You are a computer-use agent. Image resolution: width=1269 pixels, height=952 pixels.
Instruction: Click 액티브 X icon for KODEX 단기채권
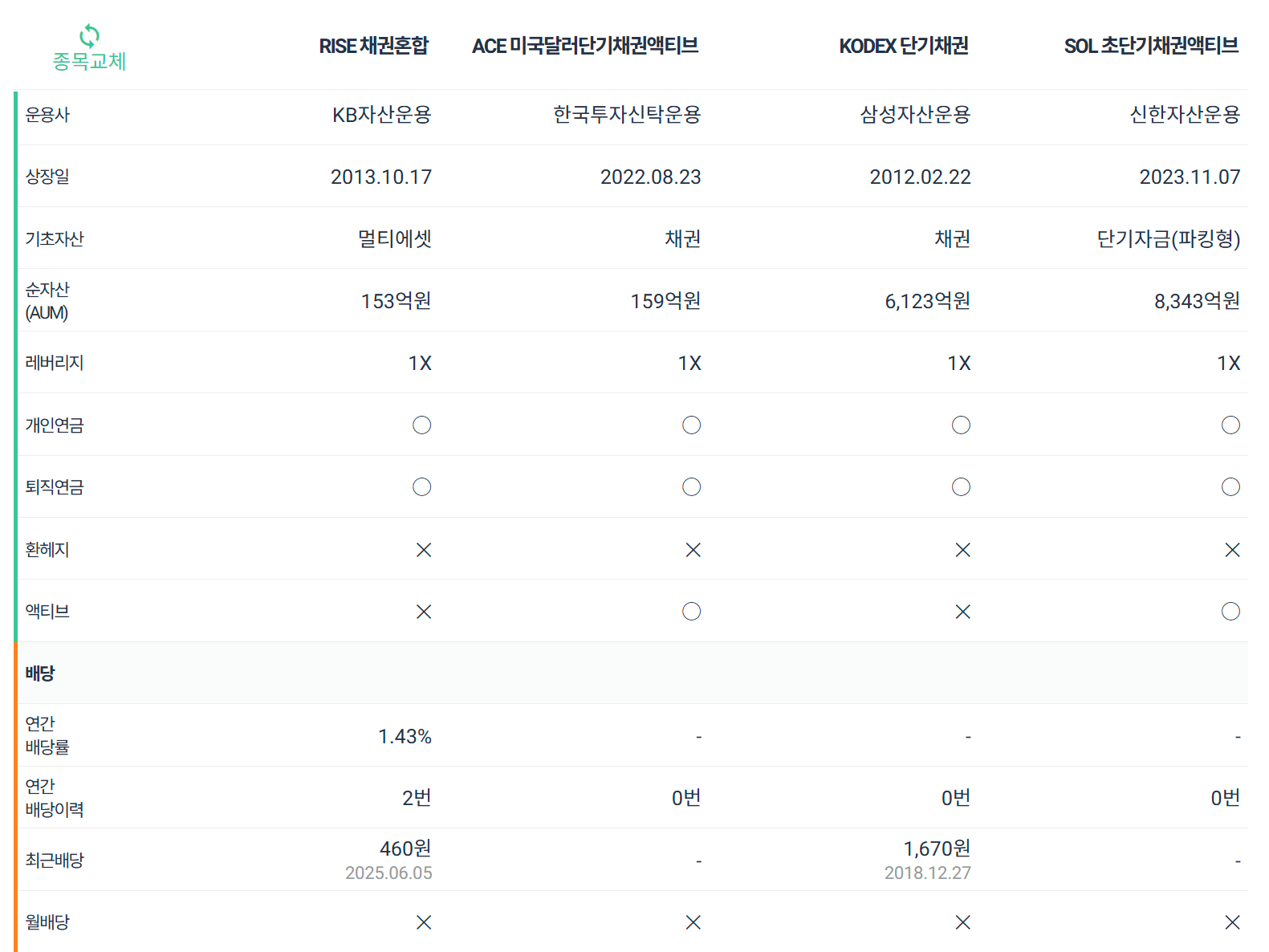click(x=963, y=612)
